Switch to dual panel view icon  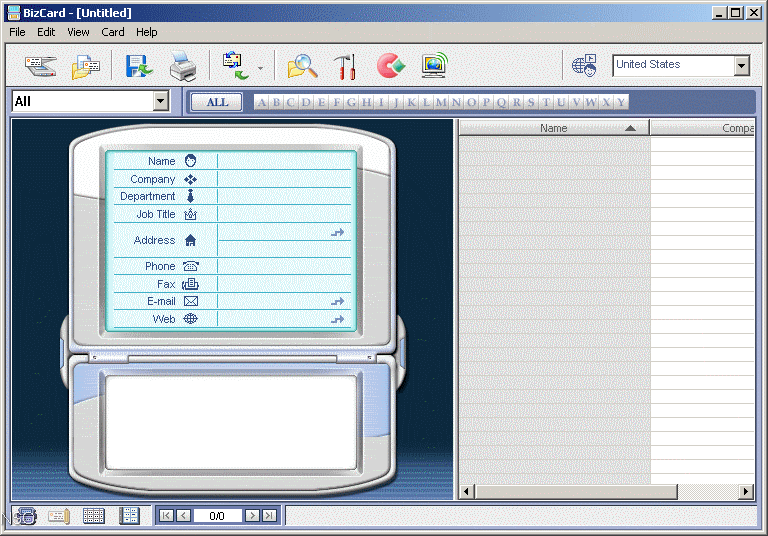click(x=129, y=516)
